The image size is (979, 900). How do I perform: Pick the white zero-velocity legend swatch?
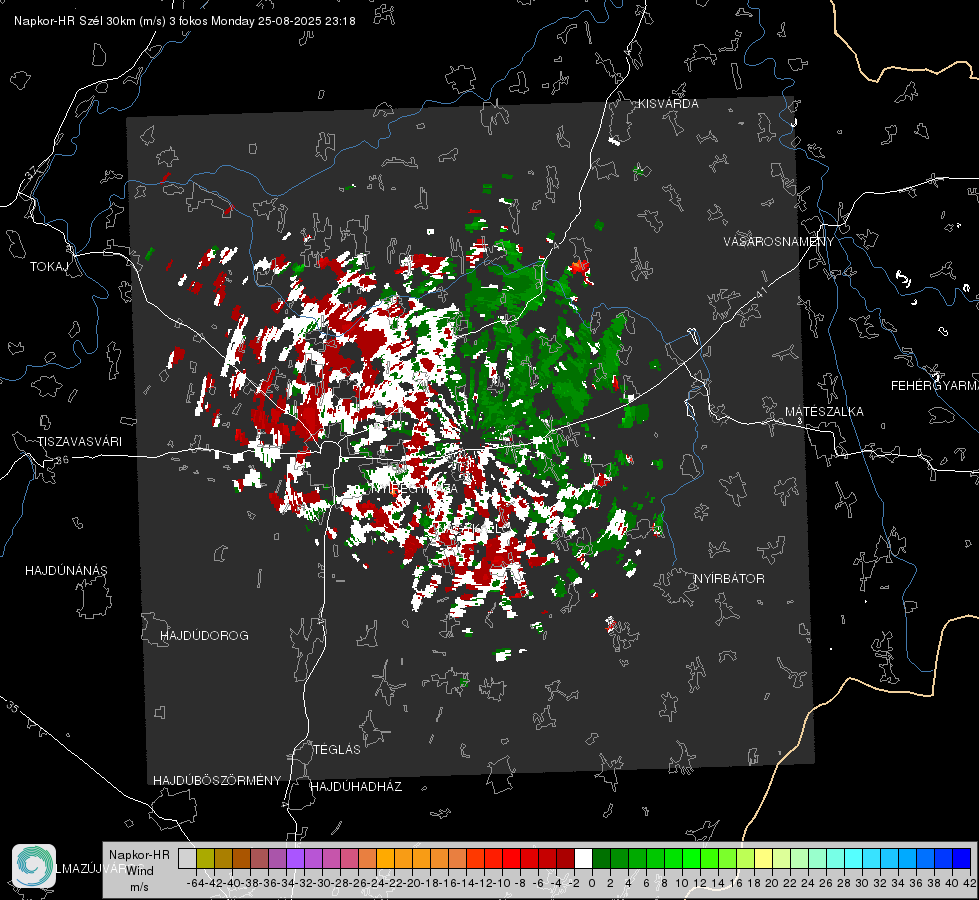click(583, 858)
